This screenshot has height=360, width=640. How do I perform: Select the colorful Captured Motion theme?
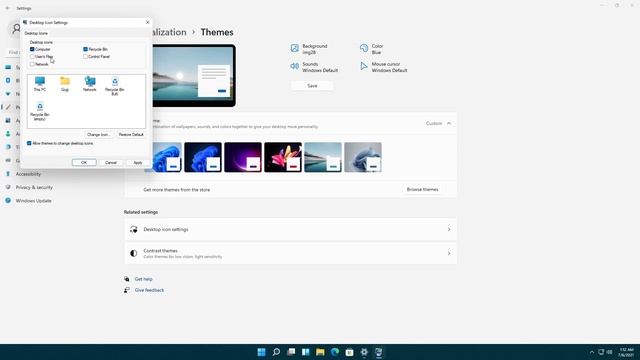pyautogui.click(x=283, y=157)
